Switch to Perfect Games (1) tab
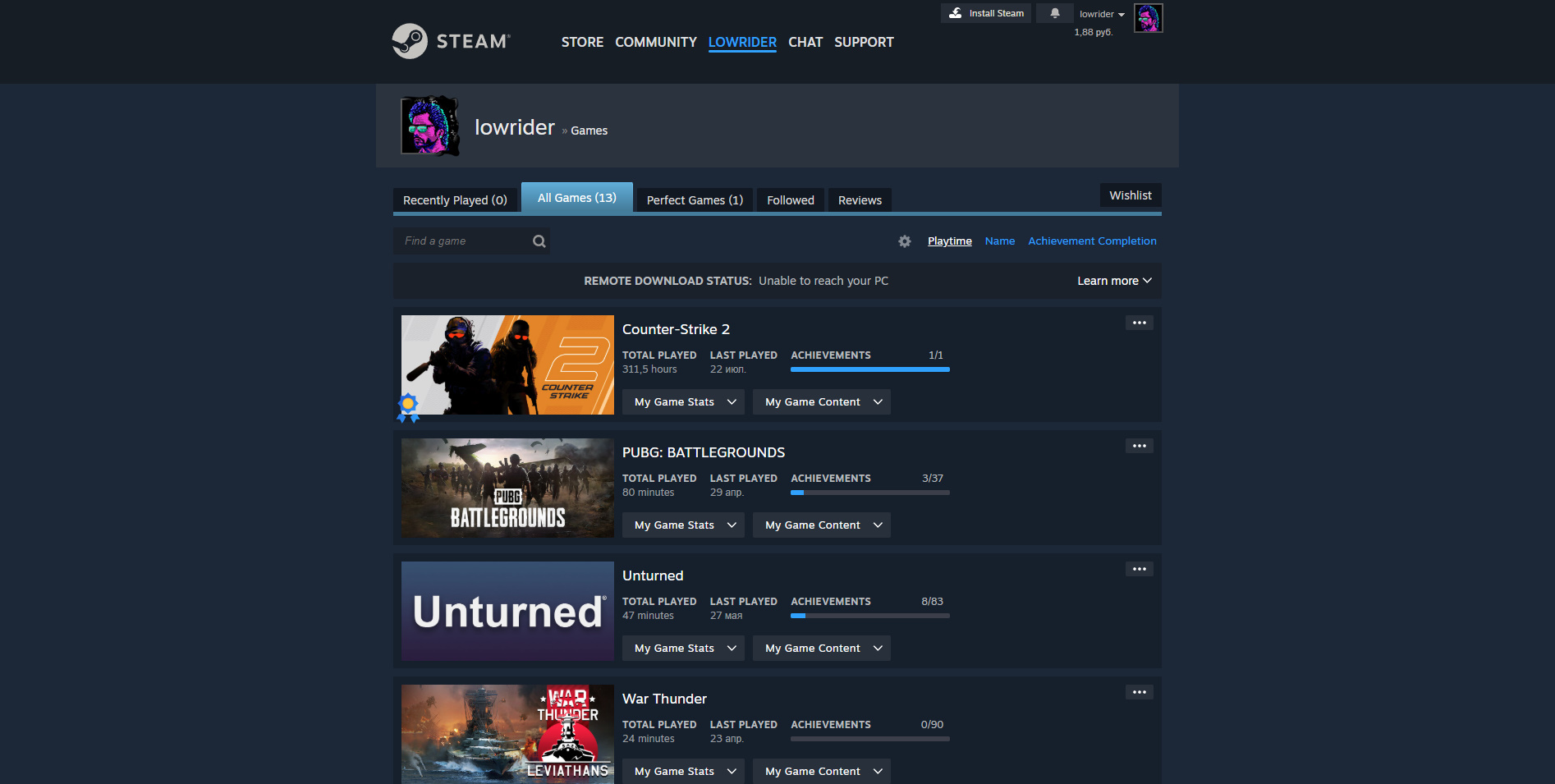Viewport: 1555px width, 784px height. click(695, 200)
